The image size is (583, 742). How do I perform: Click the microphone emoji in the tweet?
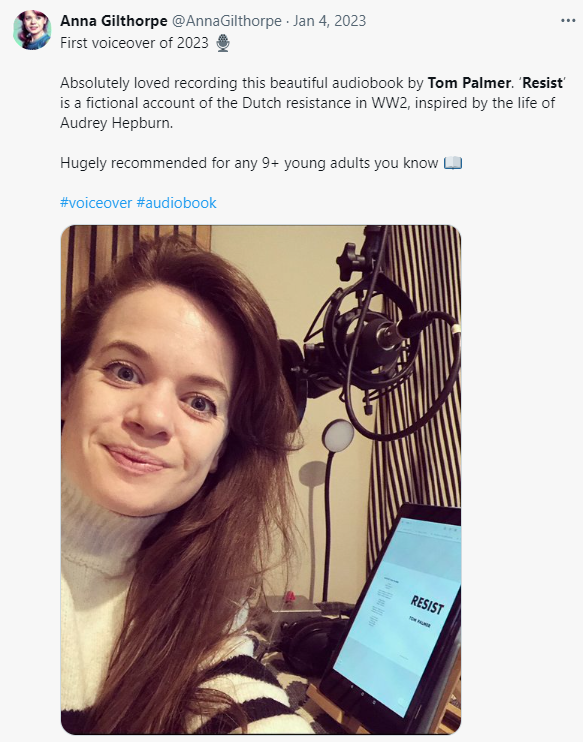pos(223,43)
